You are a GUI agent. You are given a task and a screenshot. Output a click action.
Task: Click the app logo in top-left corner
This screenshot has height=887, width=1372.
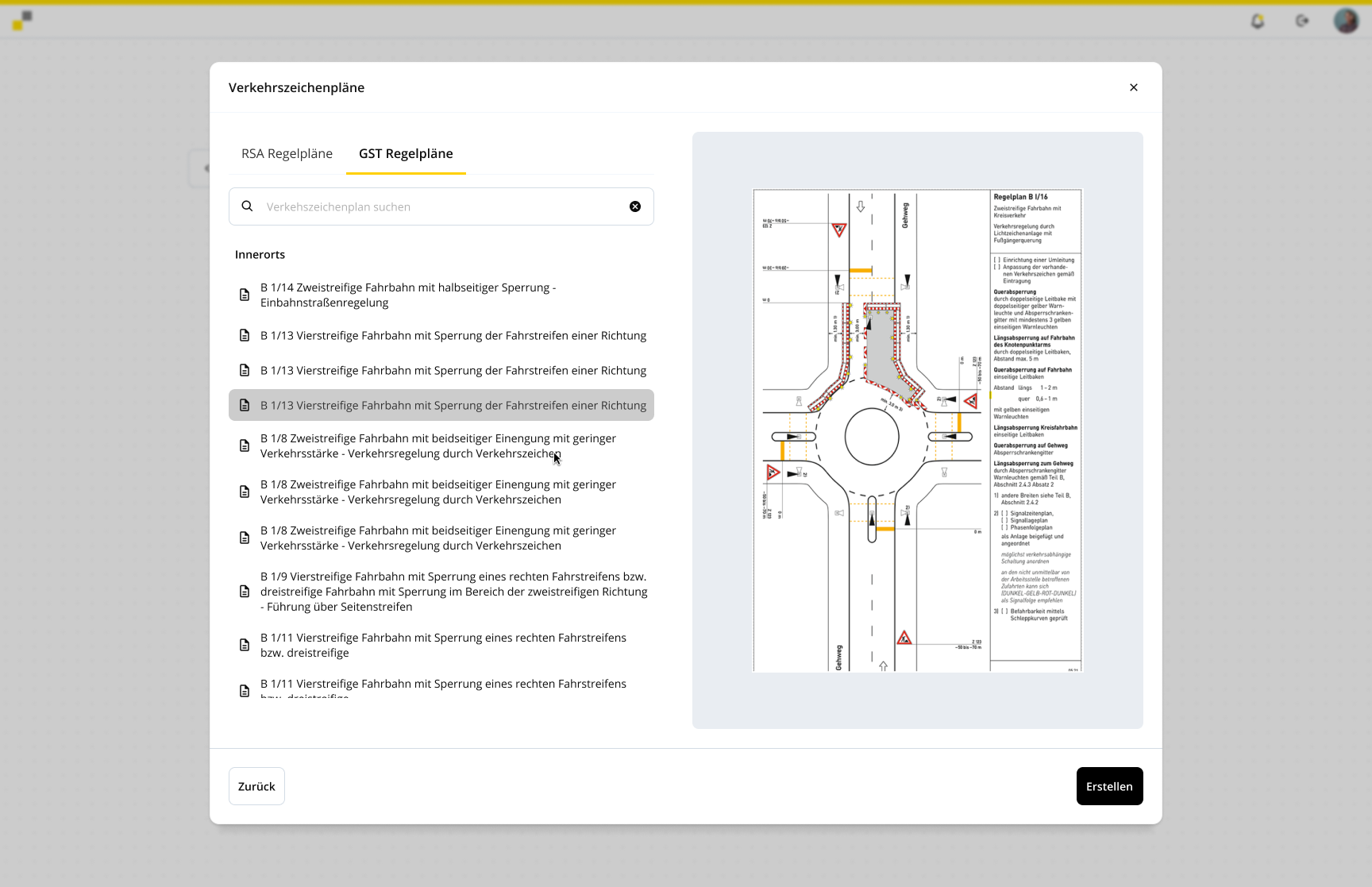[22, 21]
